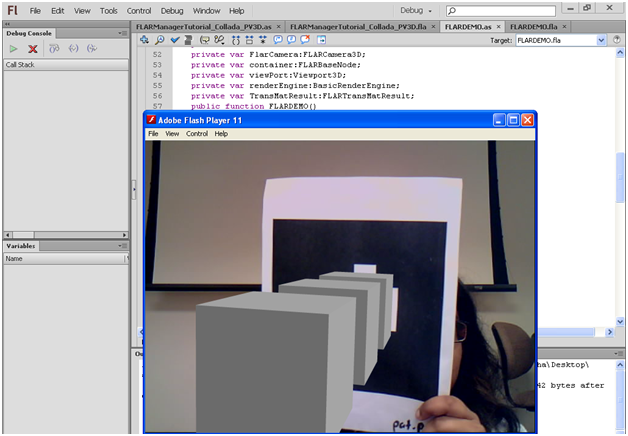Open Flash Player File menu
This screenshot has height=436, width=628.
coord(153,134)
